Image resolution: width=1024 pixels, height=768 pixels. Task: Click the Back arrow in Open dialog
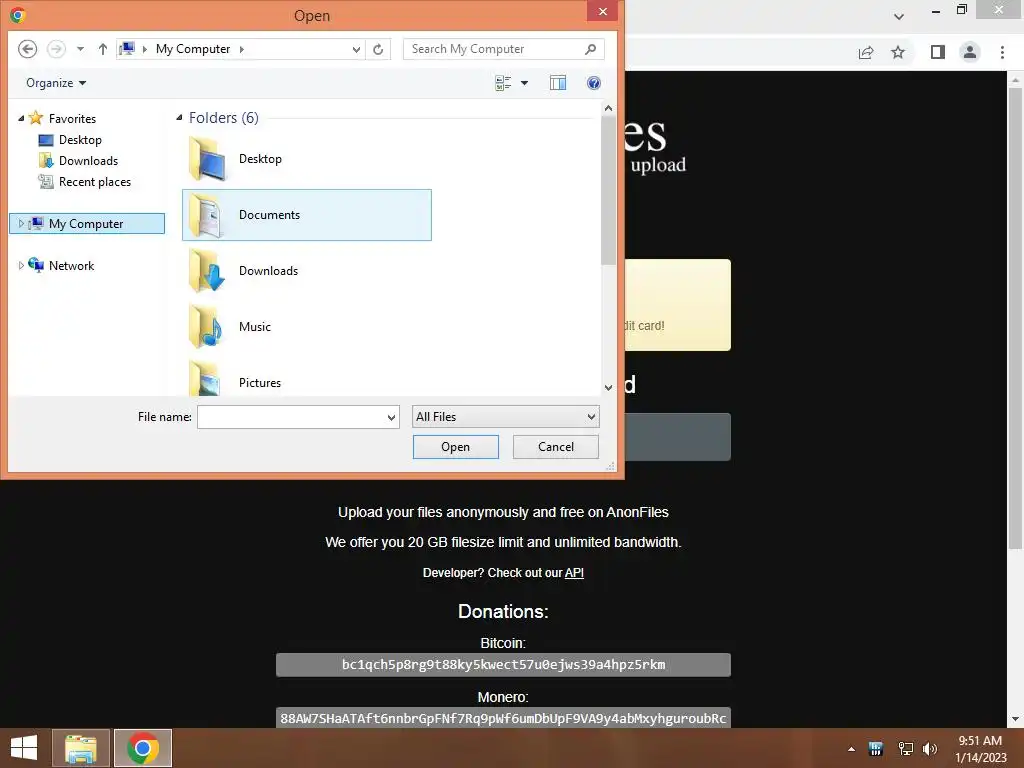(x=27, y=49)
